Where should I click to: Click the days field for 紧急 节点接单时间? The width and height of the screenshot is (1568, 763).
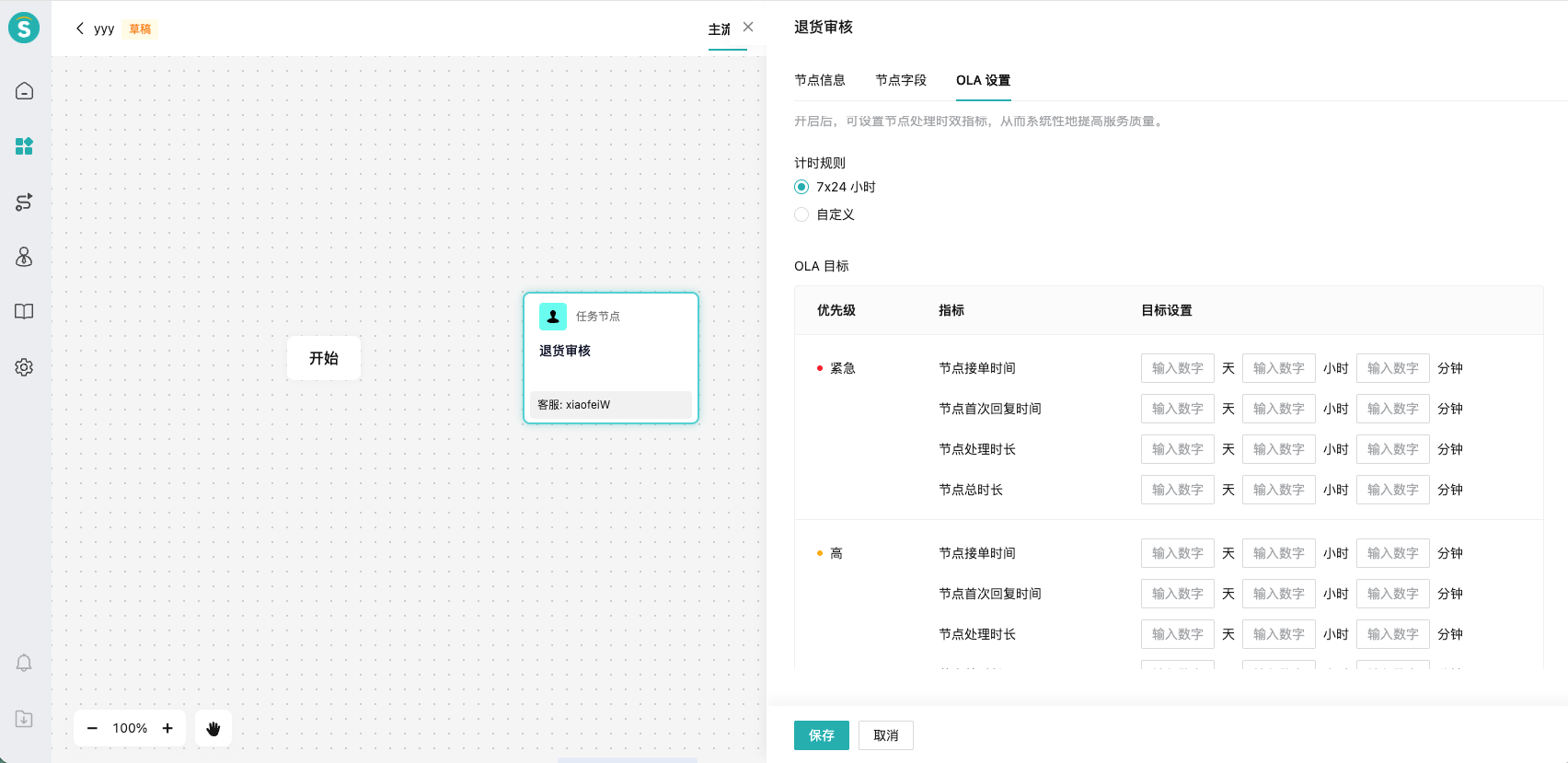click(1177, 368)
